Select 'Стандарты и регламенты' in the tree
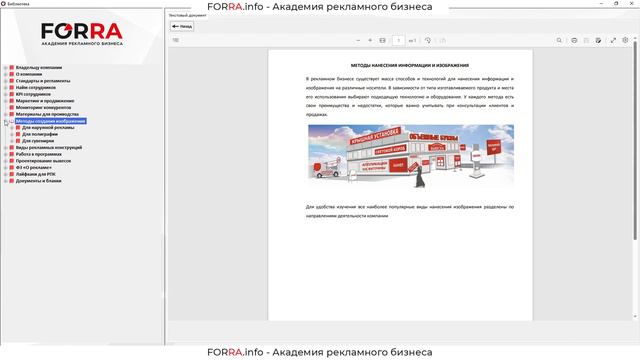Viewport: 640px width, 360px height. (43, 81)
